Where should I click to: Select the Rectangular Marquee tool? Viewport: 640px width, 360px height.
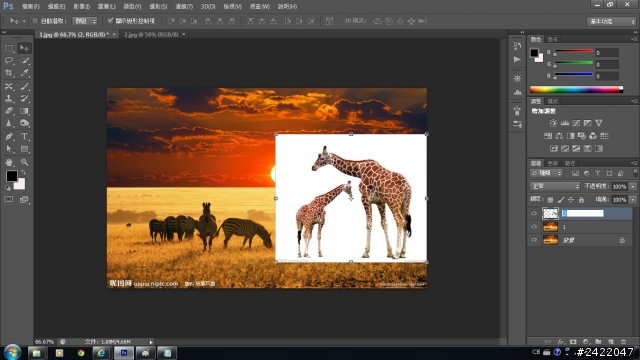[9, 48]
